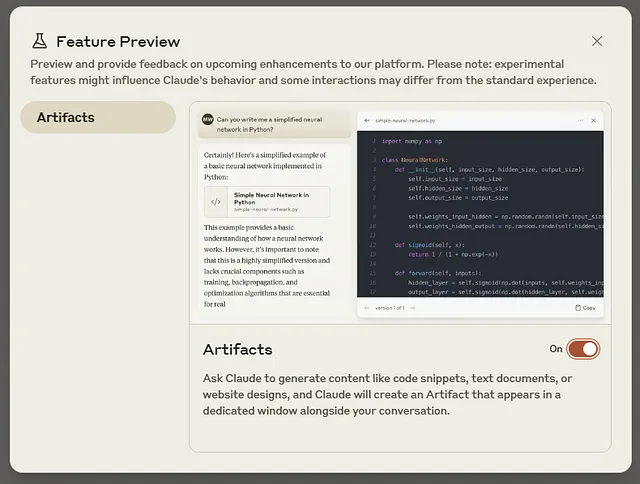Image resolution: width=640 pixels, height=484 pixels.
Task: Close the preview code panel with X
Action: coord(593,120)
